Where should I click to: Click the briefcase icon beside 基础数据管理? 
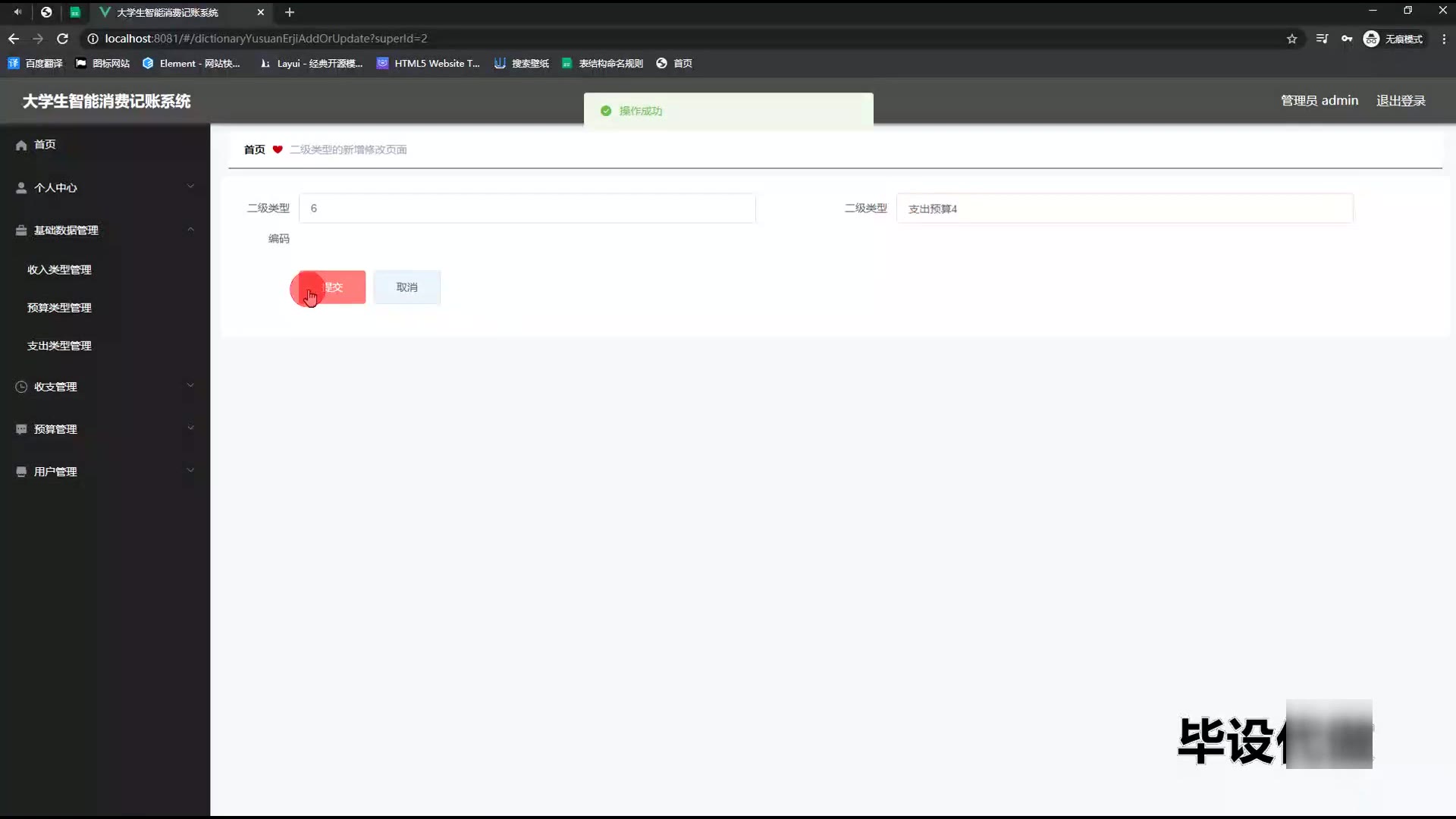(x=21, y=231)
